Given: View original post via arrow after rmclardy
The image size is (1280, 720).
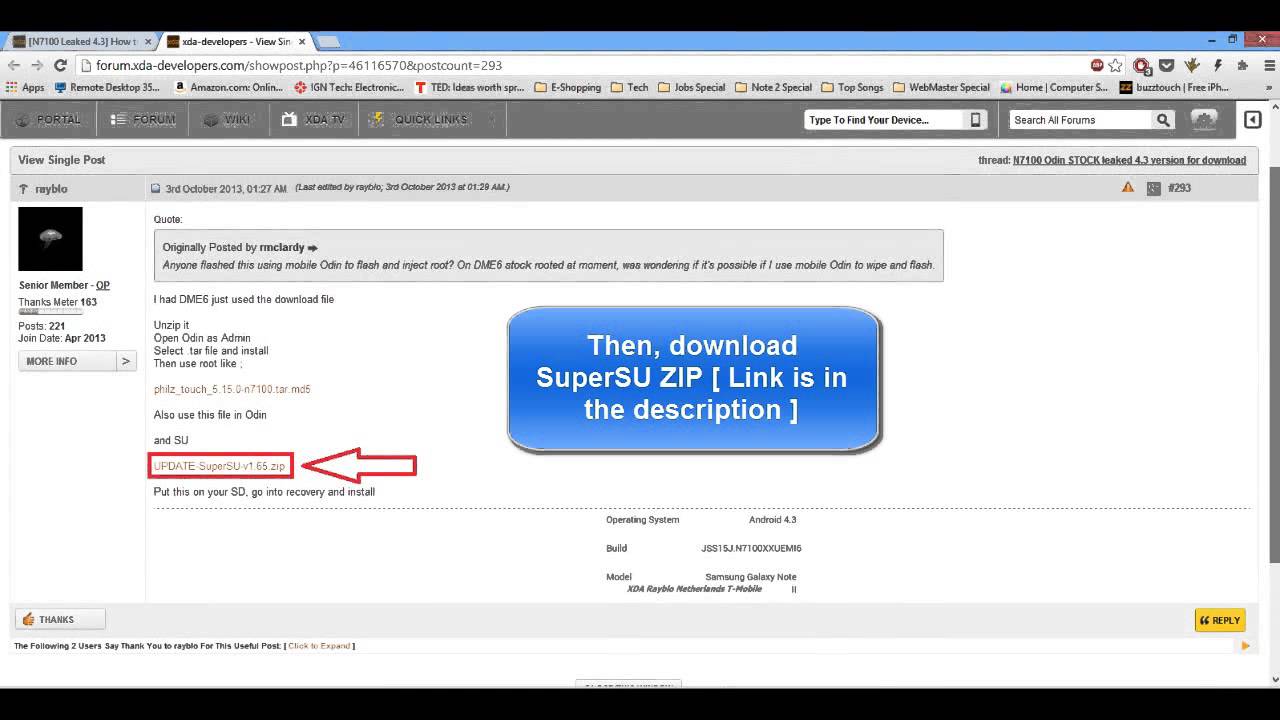Looking at the screenshot, I should [312, 247].
